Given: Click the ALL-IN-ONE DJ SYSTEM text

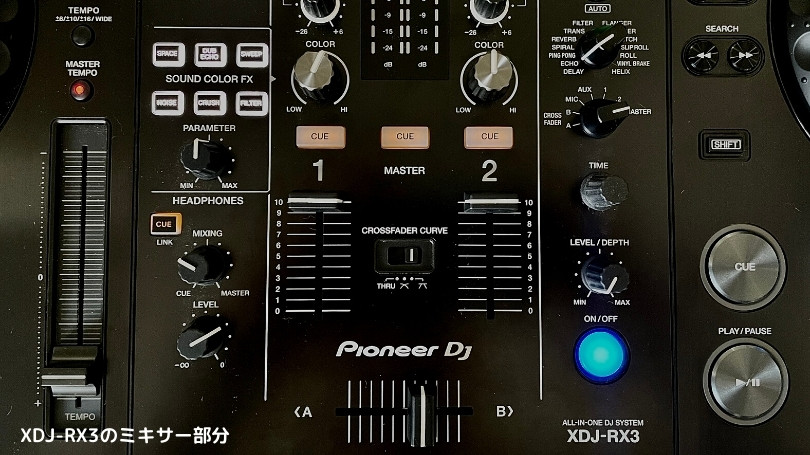Looking at the screenshot, I should coord(602,422).
